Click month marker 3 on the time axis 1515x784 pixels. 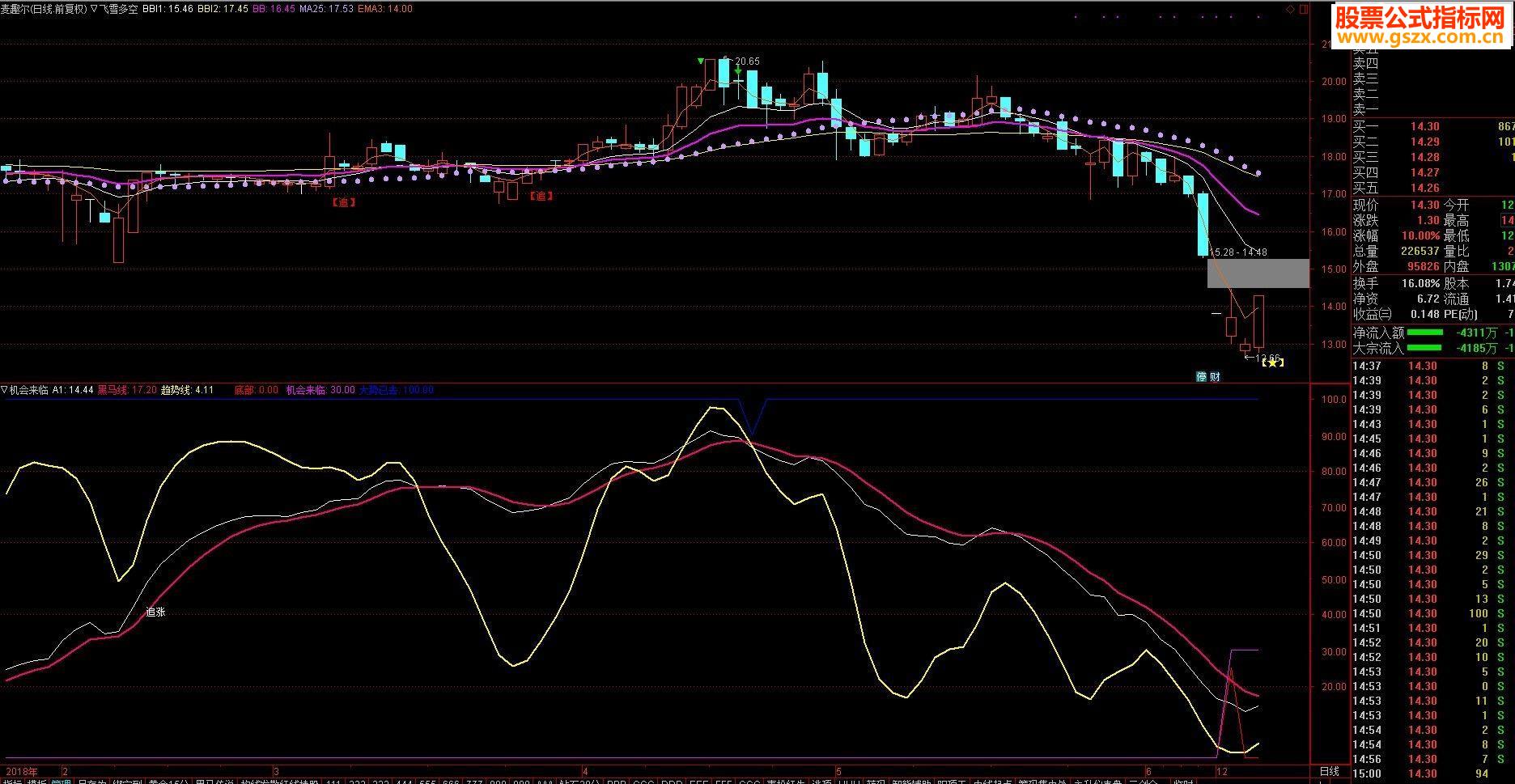tap(276, 772)
